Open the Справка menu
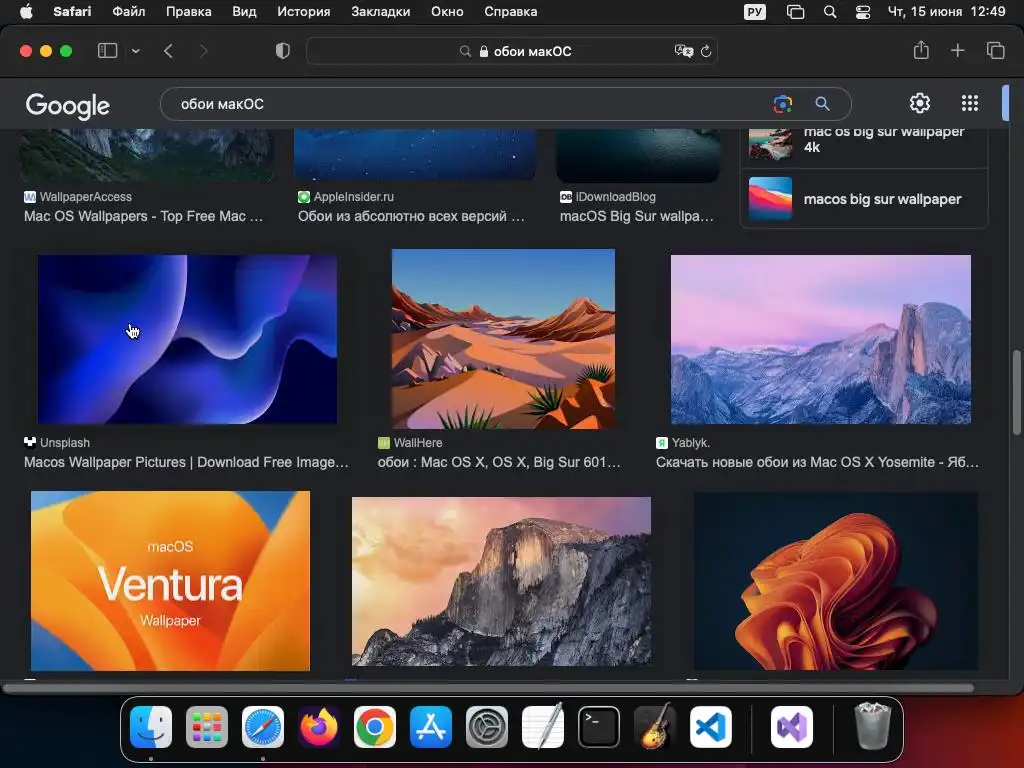The image size is (1024, 768). [511, 12]
